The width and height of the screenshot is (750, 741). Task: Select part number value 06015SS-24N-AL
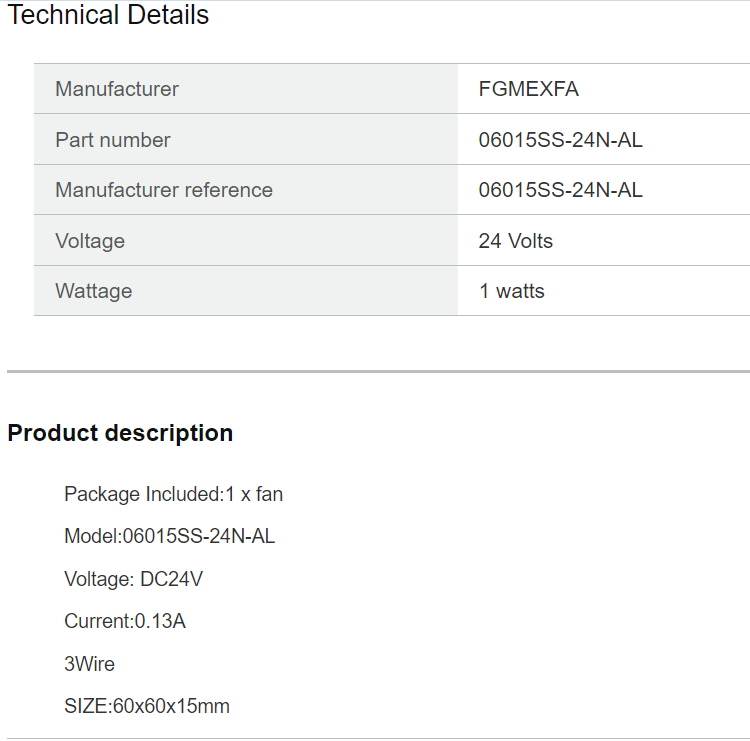561,140
